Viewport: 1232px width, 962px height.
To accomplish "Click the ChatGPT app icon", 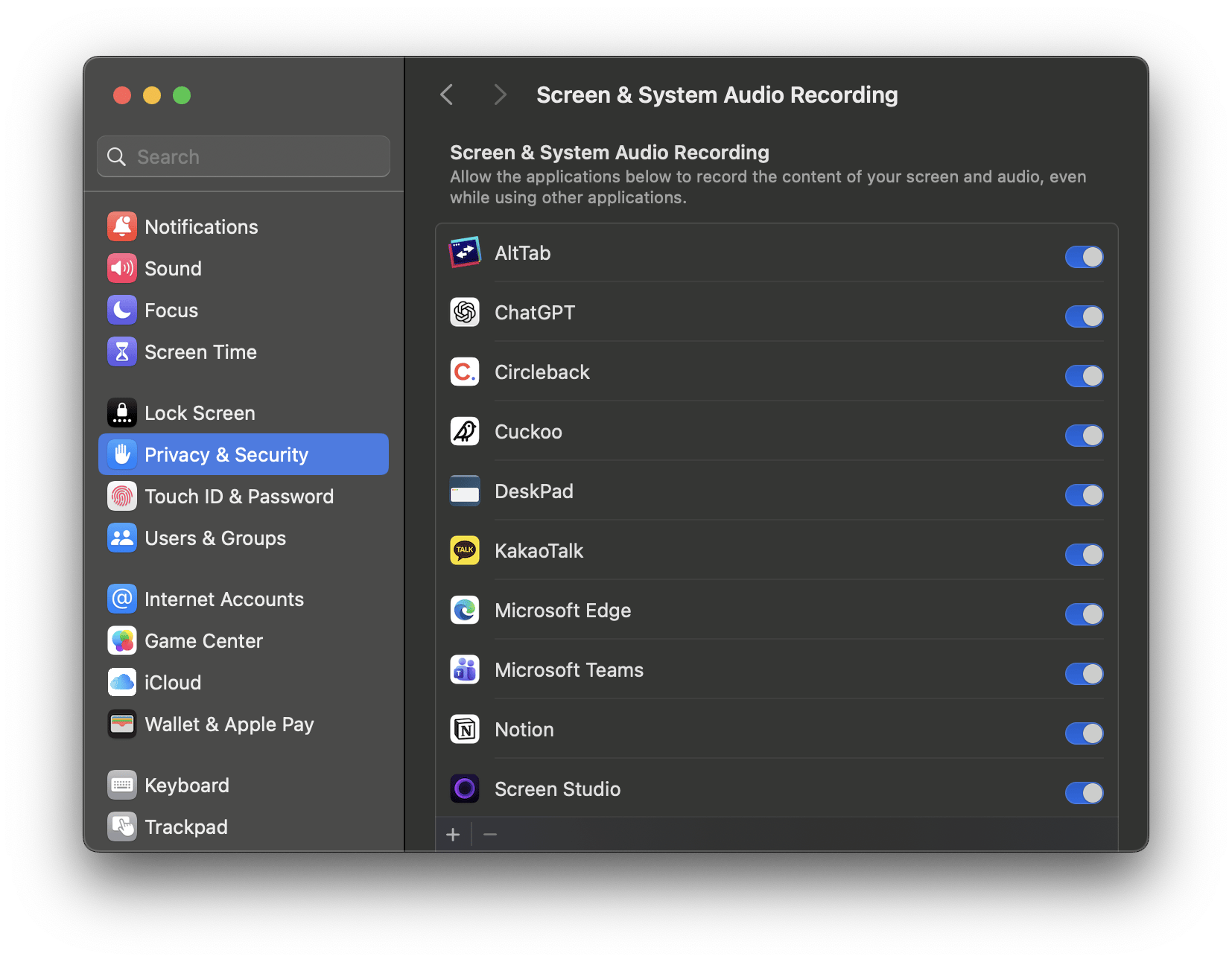I will pyautogui.click(x=465, y=312).
